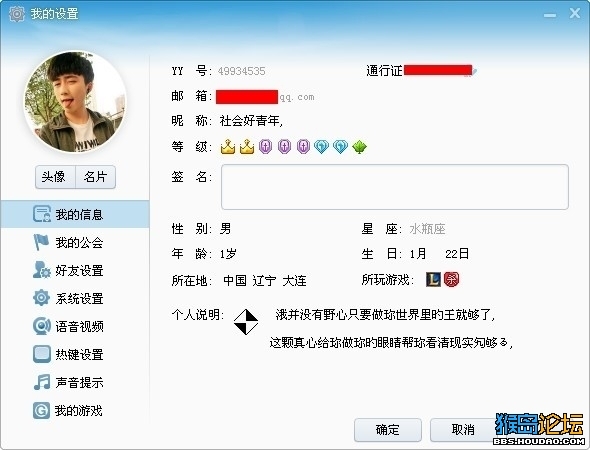
Task: Click the first gold crown level icon
Action: click(x=228, y=146)
